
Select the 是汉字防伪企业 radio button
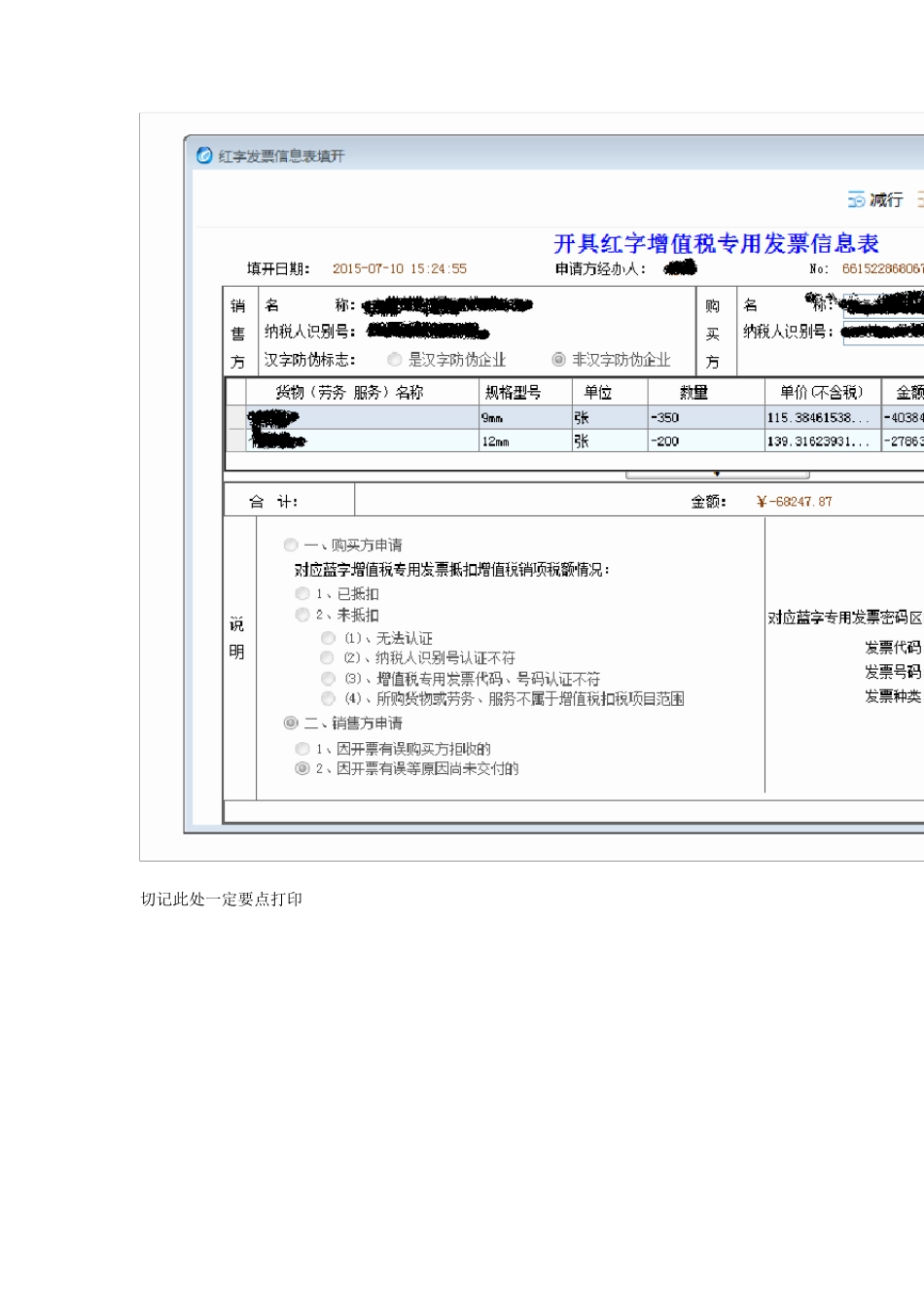point(395,360)
